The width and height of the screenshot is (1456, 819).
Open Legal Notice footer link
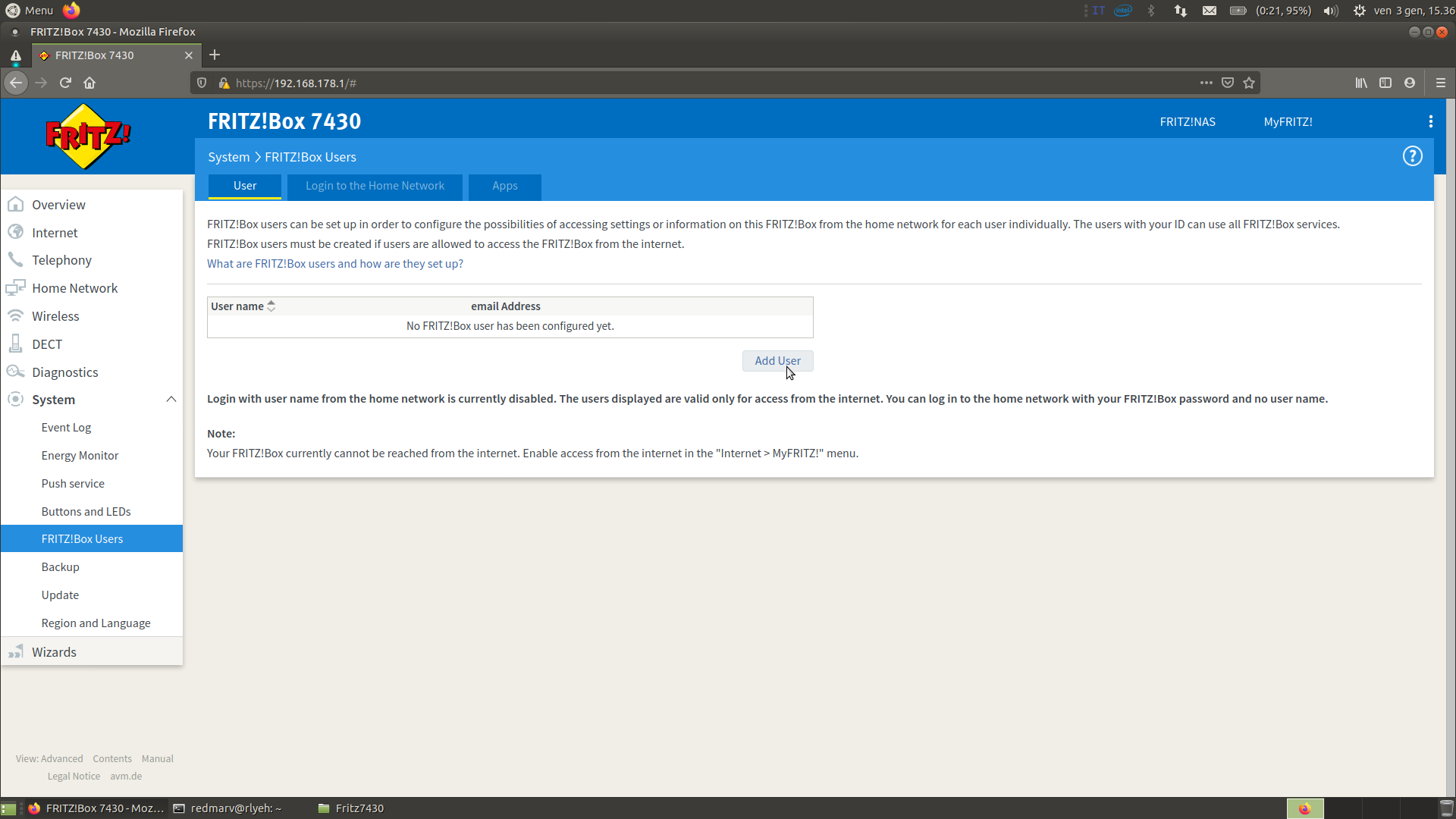click(x=74, y=777)
